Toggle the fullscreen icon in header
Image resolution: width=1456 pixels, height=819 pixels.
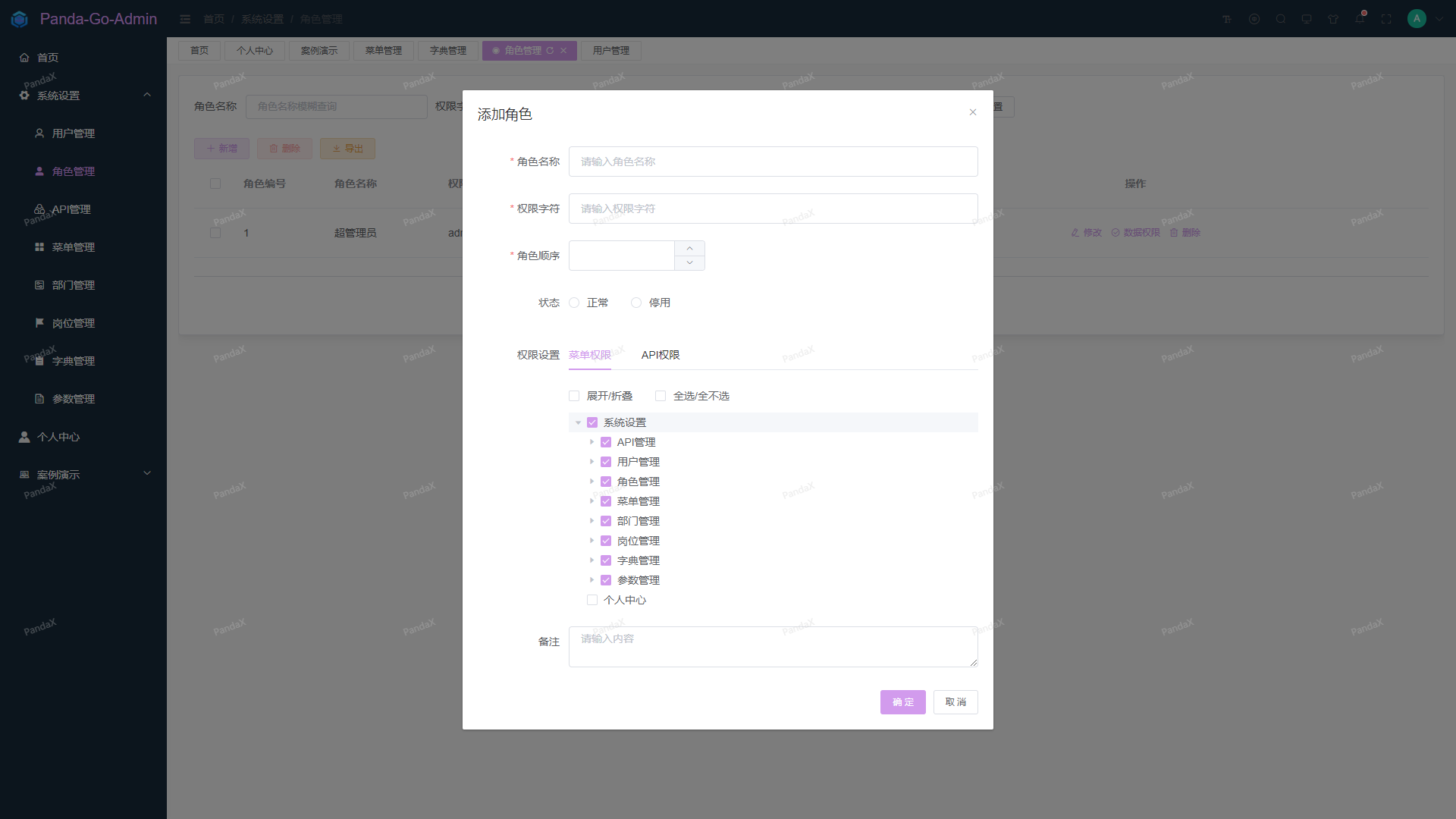pos(1386,19)
